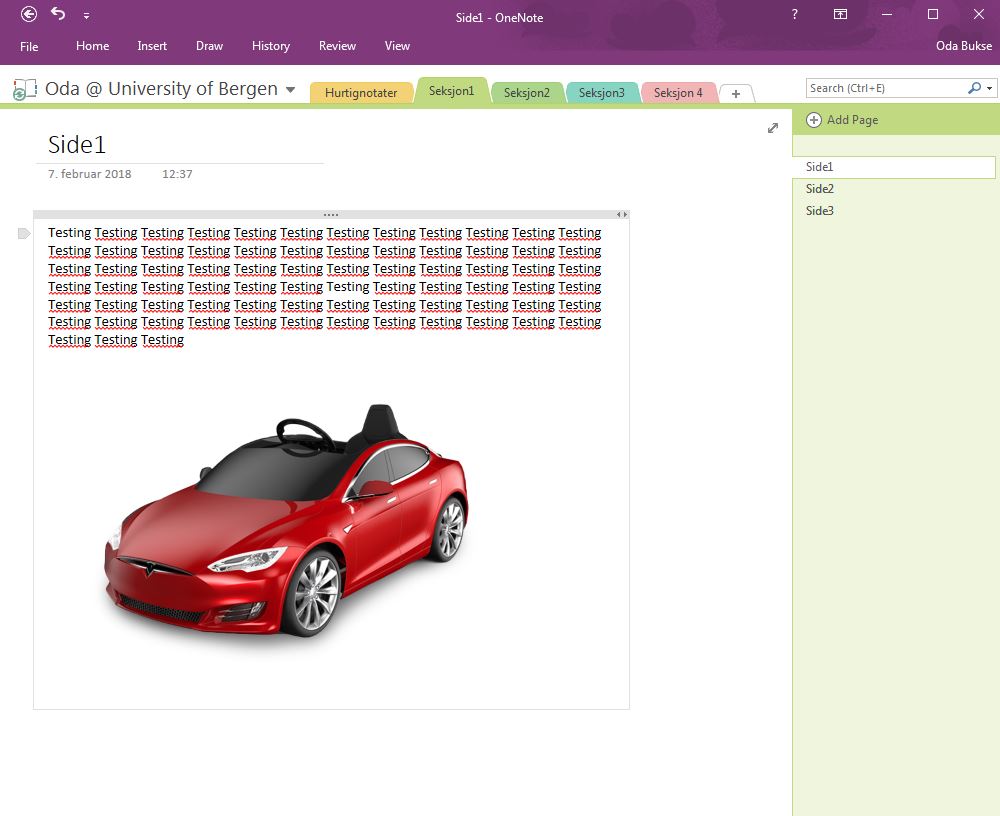Undo the last action
This screenshot has width=1000, height=816.
58,13
